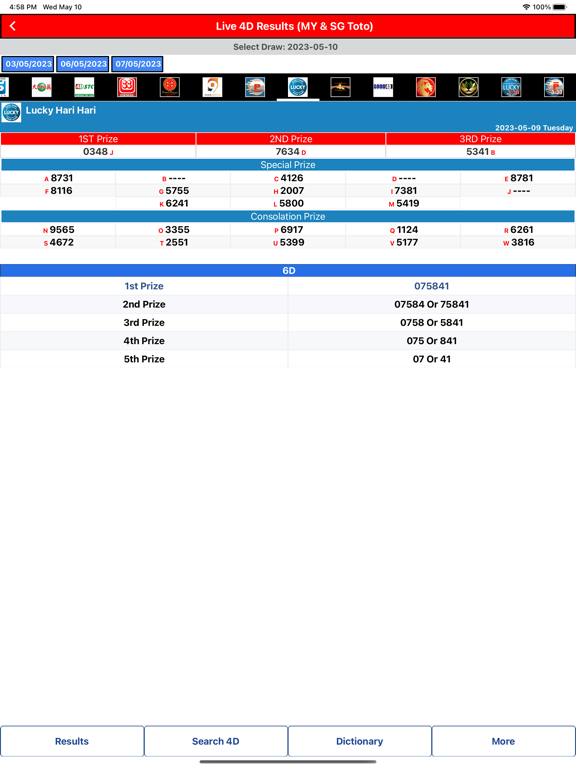Image resolution: width=576 pixels, height=768 pixels.
Task: Select the Lucky Hari Hari round logo tab
Action: [x=298, y=87]
